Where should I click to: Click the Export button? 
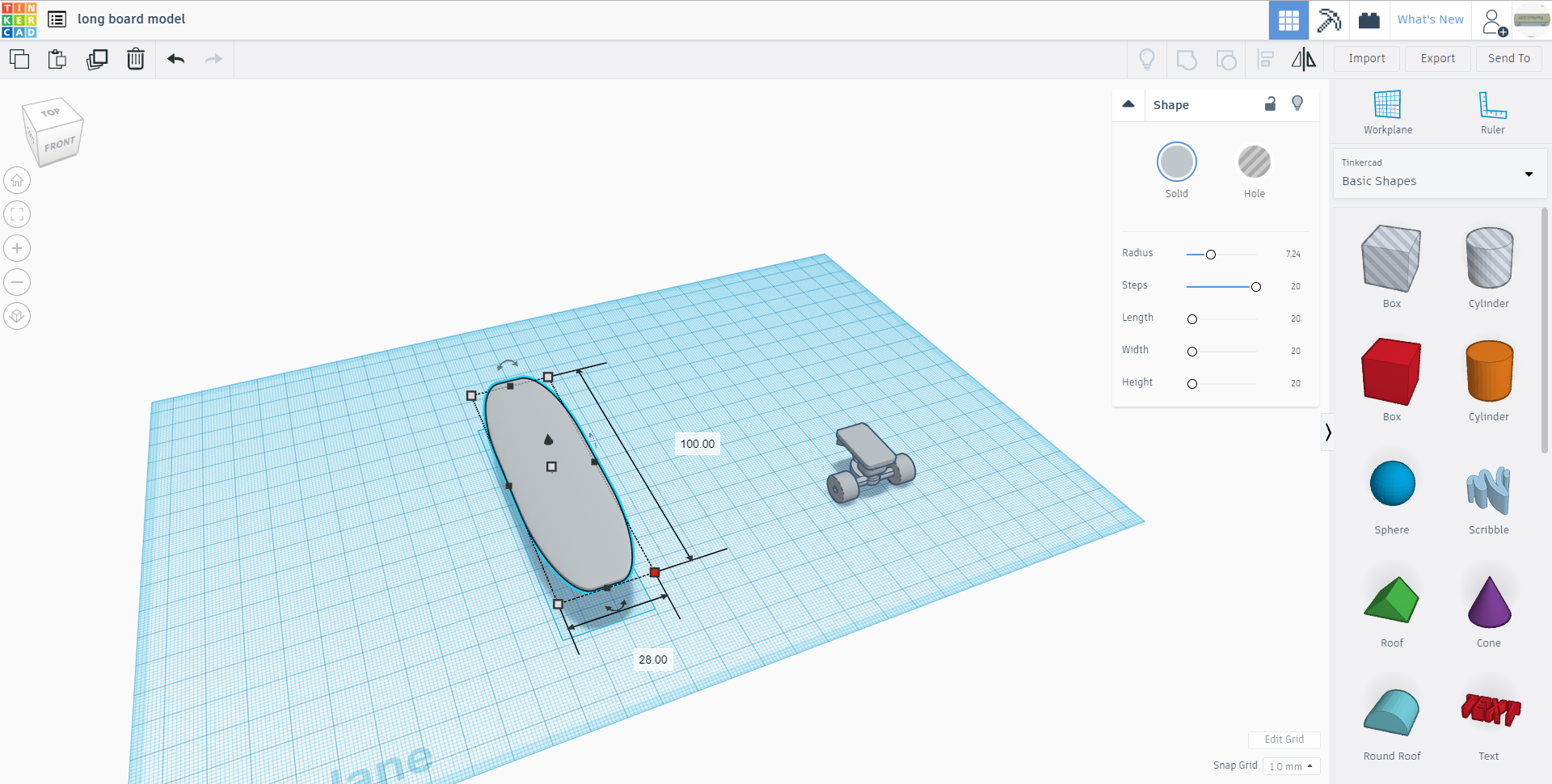[x=1438, y=58]
